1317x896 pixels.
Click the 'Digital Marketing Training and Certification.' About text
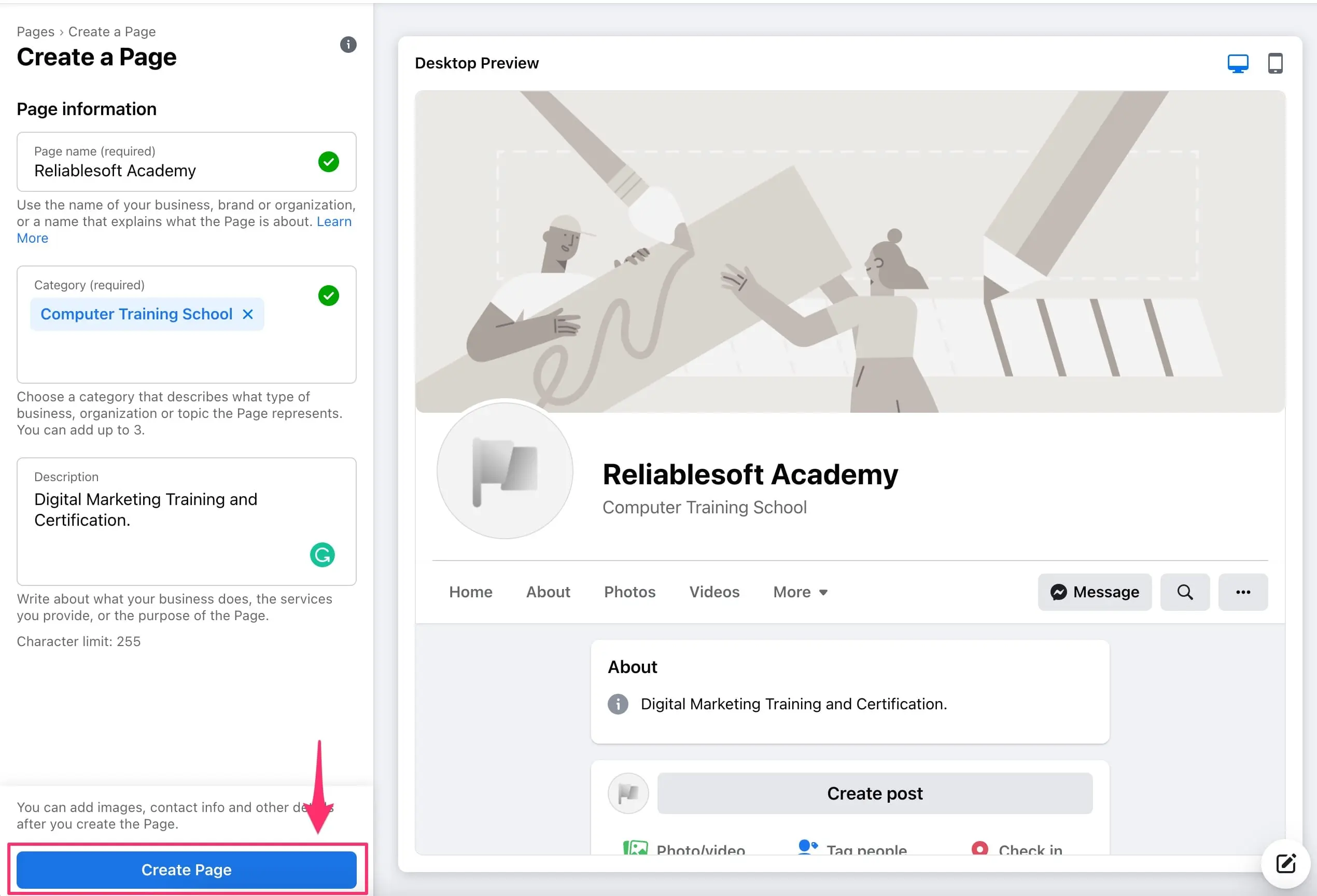793,704
